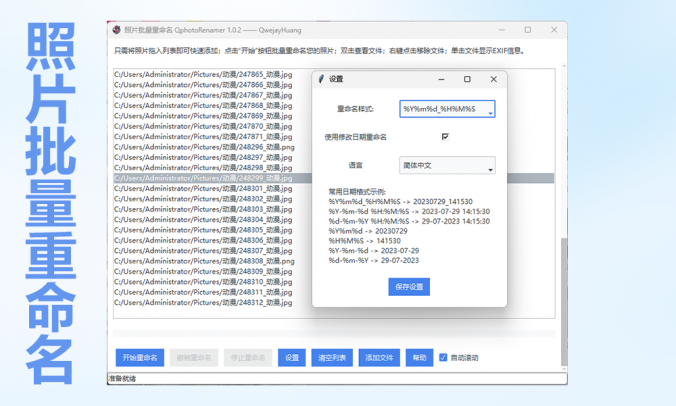Select file 248303_动漫.jpg in the list
Screen dimensions: 676x406
pyautogui.click(x=203, y=209)
